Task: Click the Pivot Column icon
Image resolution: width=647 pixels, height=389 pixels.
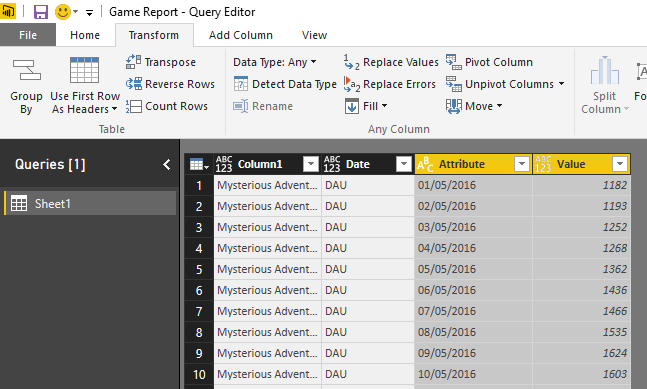Action: pyautogui.click(x=453, y=62)
